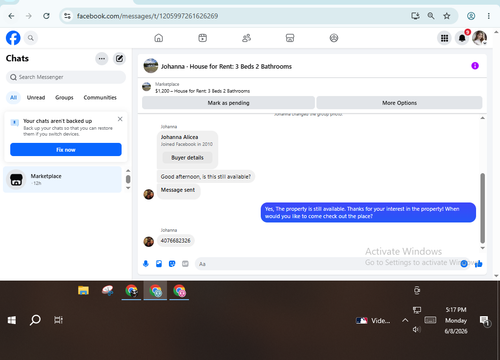Click the Mark as pending button
This screenshot has width=500, height=360.
[228, 103]
